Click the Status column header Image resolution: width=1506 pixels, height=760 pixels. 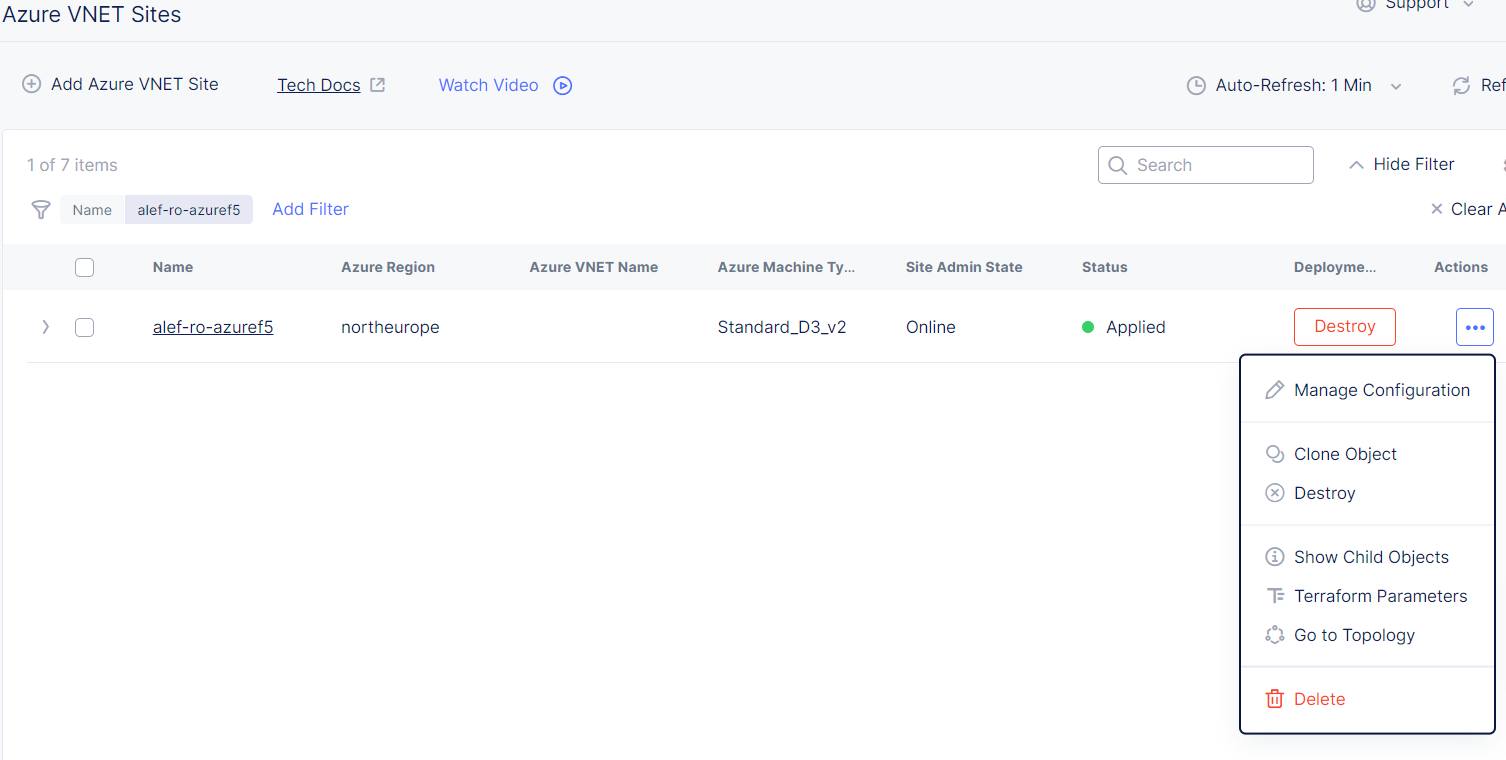coord(1105,267)
